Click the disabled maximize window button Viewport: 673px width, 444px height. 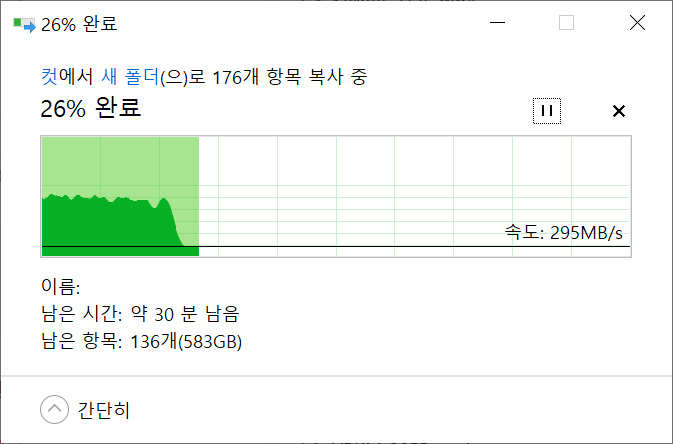(566, 22)
